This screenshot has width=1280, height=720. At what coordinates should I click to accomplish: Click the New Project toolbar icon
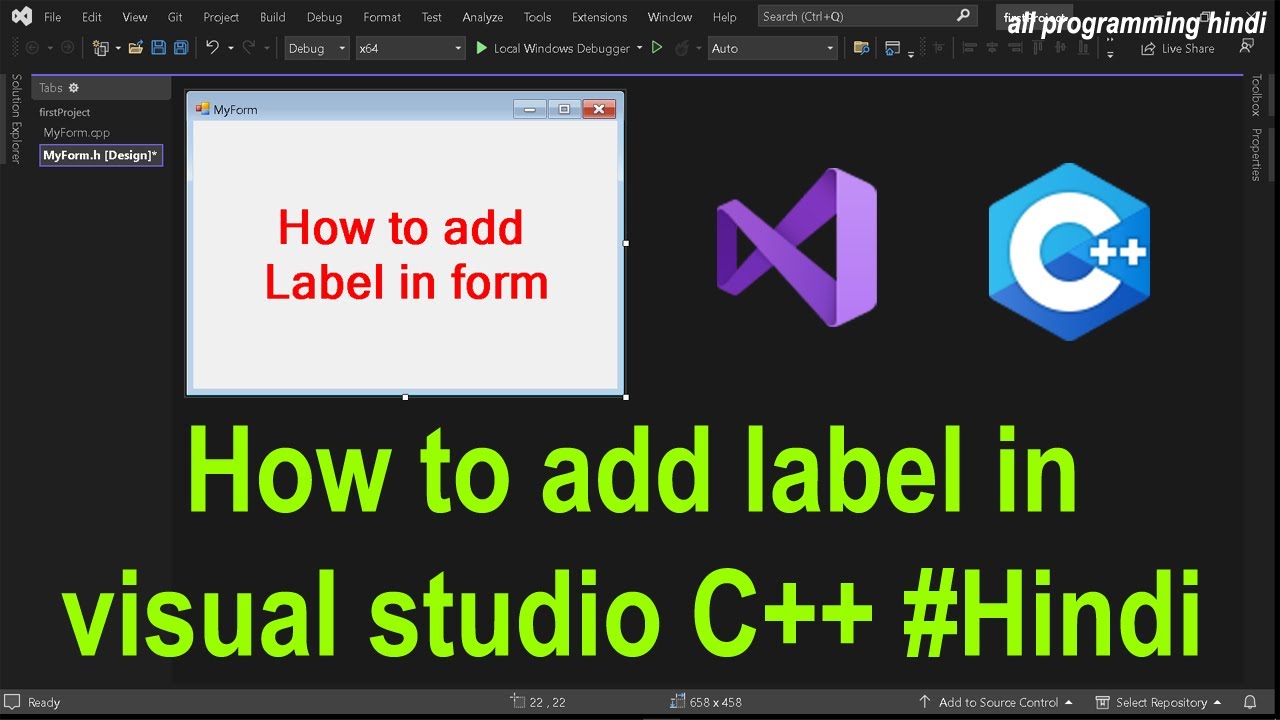pos(100,48)
